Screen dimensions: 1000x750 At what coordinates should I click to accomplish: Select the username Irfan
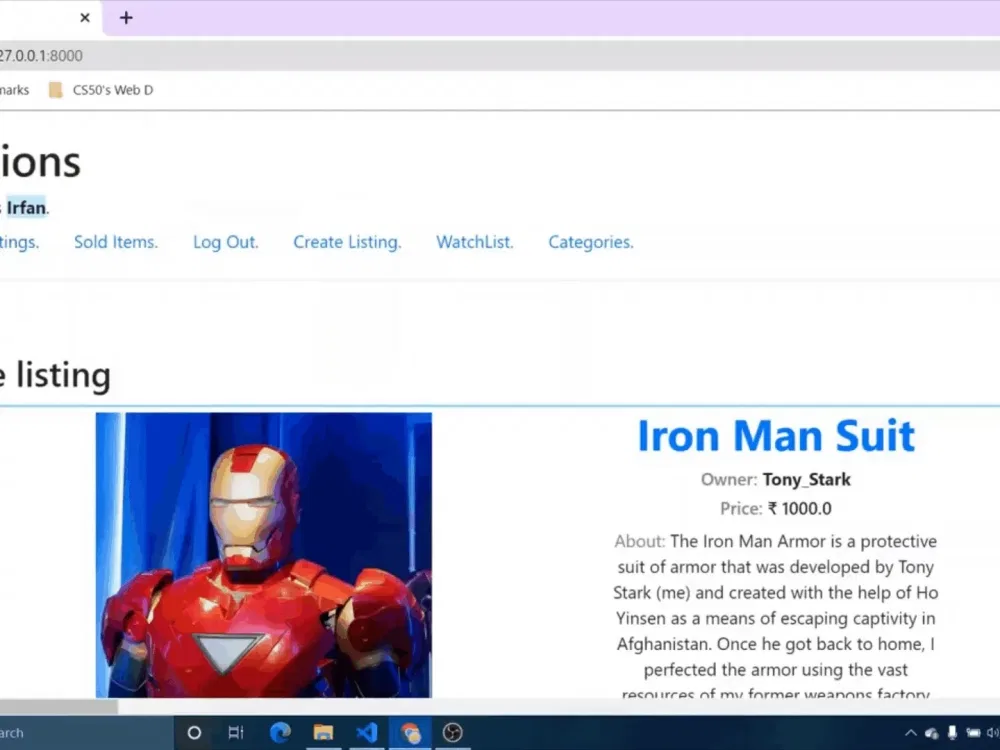(26, 208)
